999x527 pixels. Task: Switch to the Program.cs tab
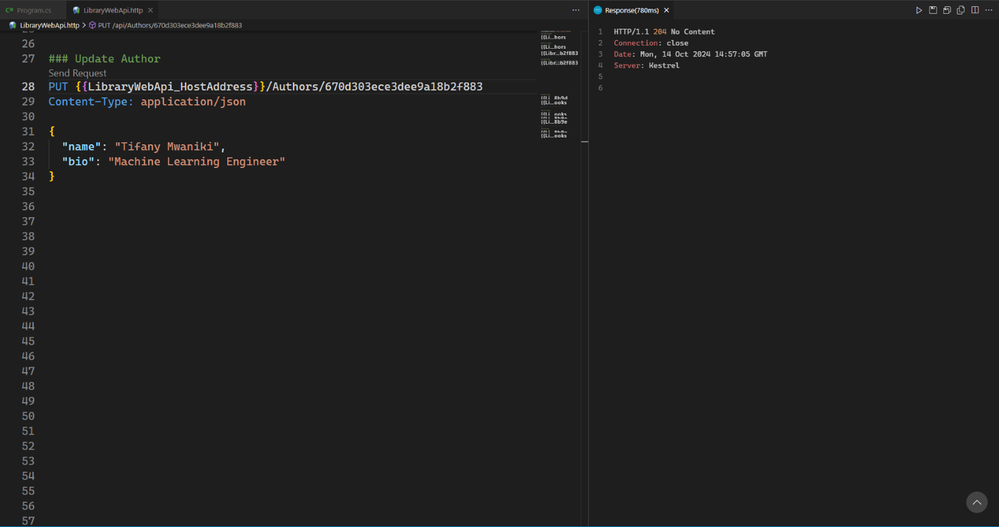pos(33,10)
